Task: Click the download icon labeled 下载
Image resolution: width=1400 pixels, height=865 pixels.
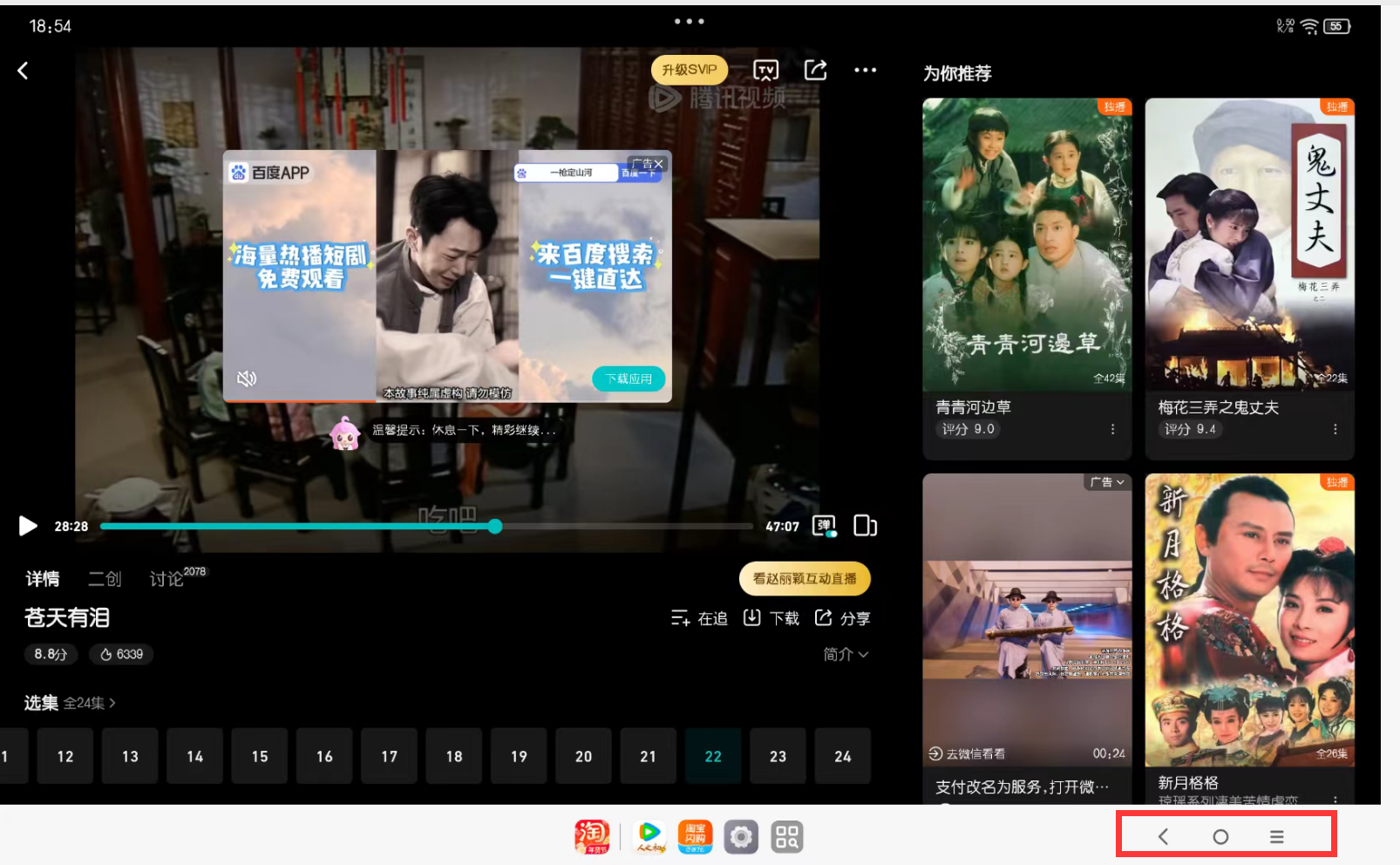Action: click(x=771, y=618)
